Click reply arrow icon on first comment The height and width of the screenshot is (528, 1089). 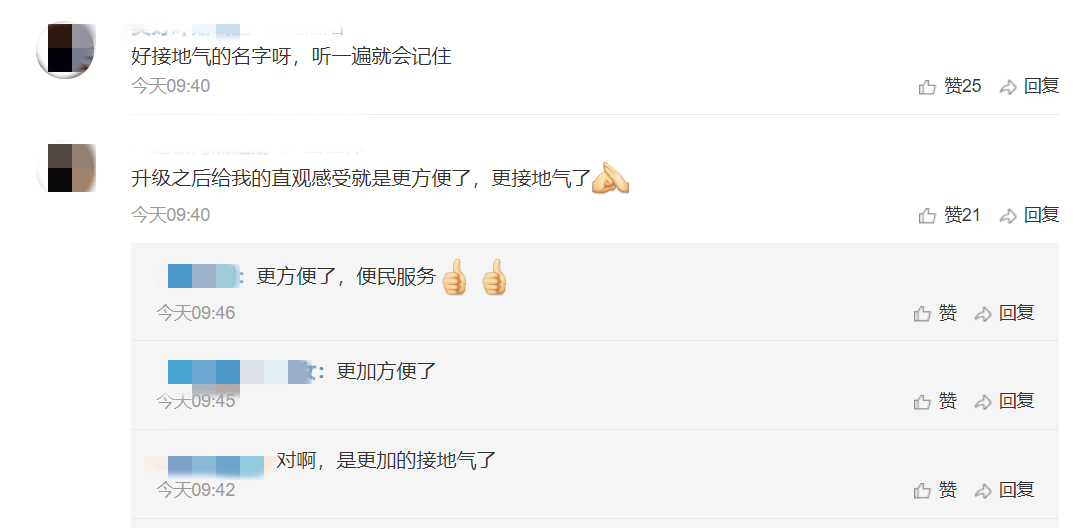coord(1008,88)
